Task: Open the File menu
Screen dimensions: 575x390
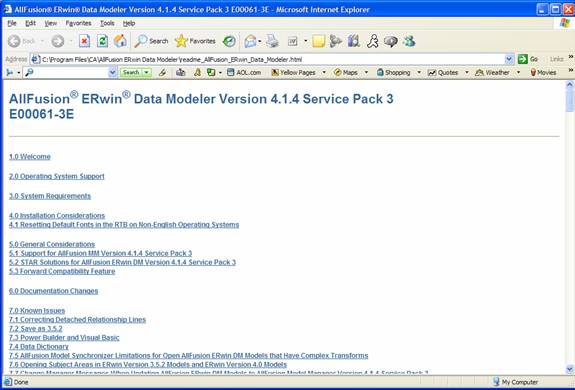Action: pyautogui.click(x=12, y=23)
